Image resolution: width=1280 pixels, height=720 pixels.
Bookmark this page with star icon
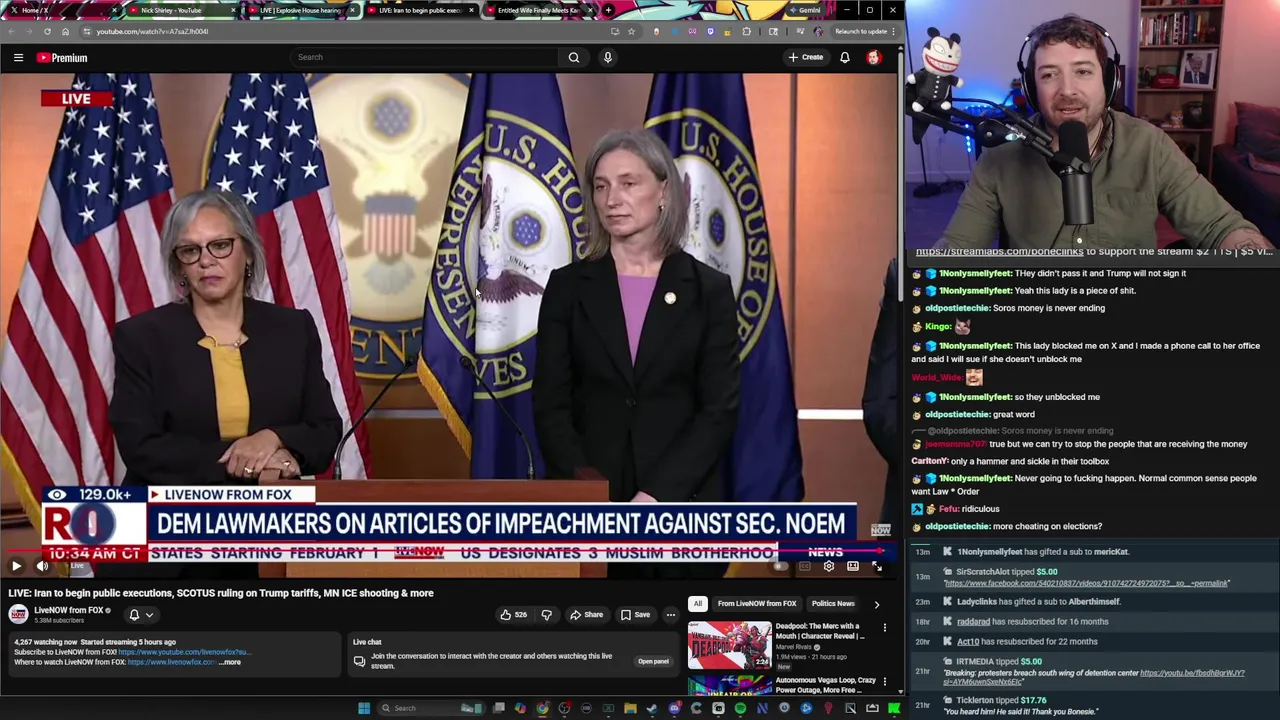click(631, 31)
